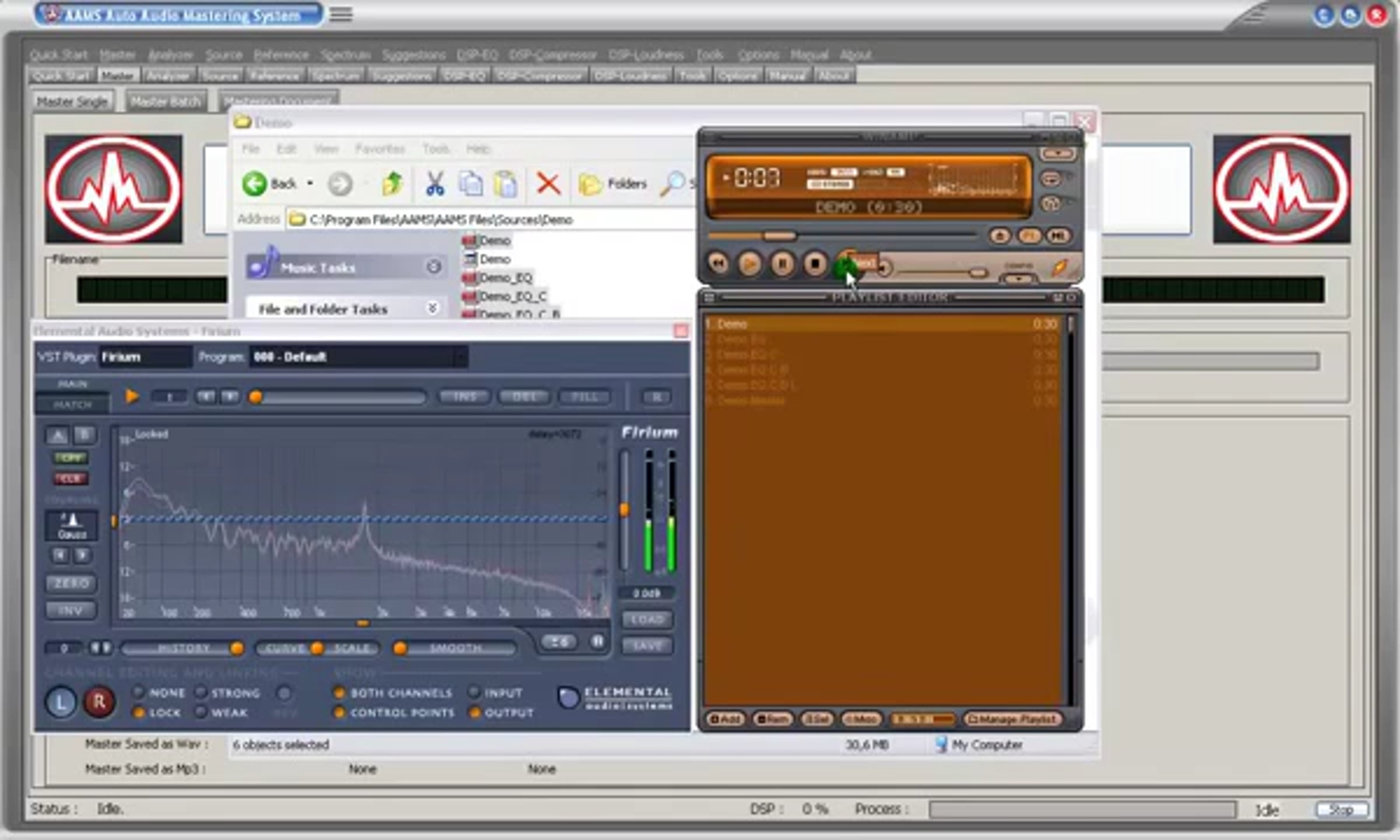Open the Program 000 - Default dropdown
1400x840 pixels.
click(x=460, y=357)
